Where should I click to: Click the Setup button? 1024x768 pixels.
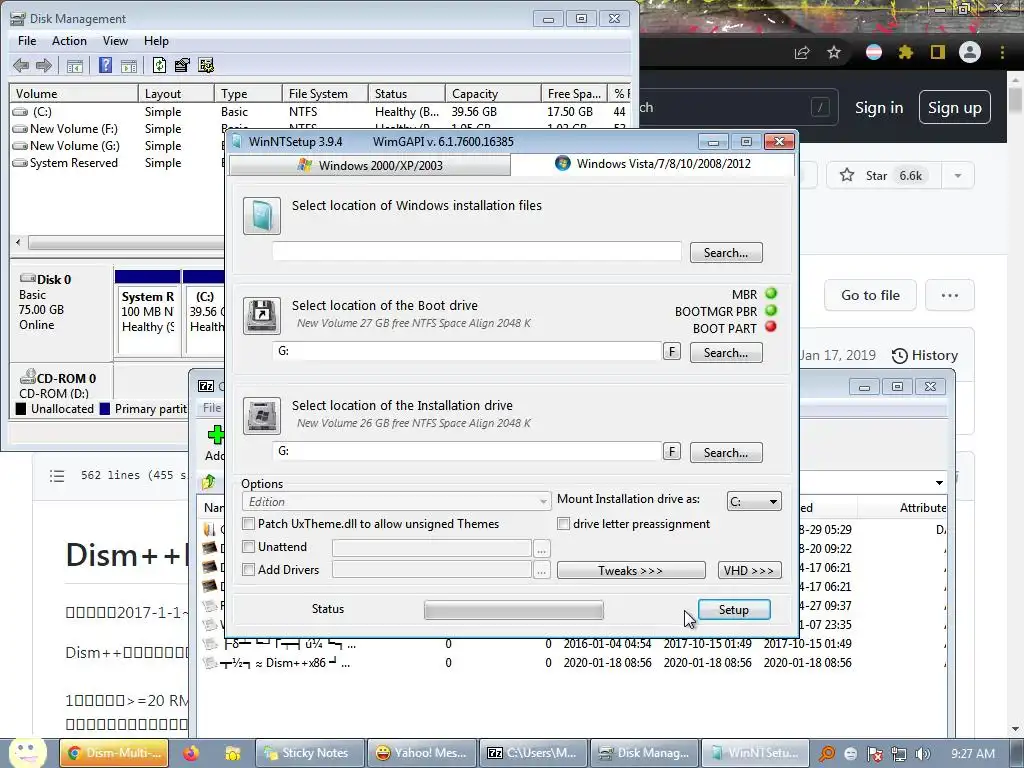click(734, 609)
